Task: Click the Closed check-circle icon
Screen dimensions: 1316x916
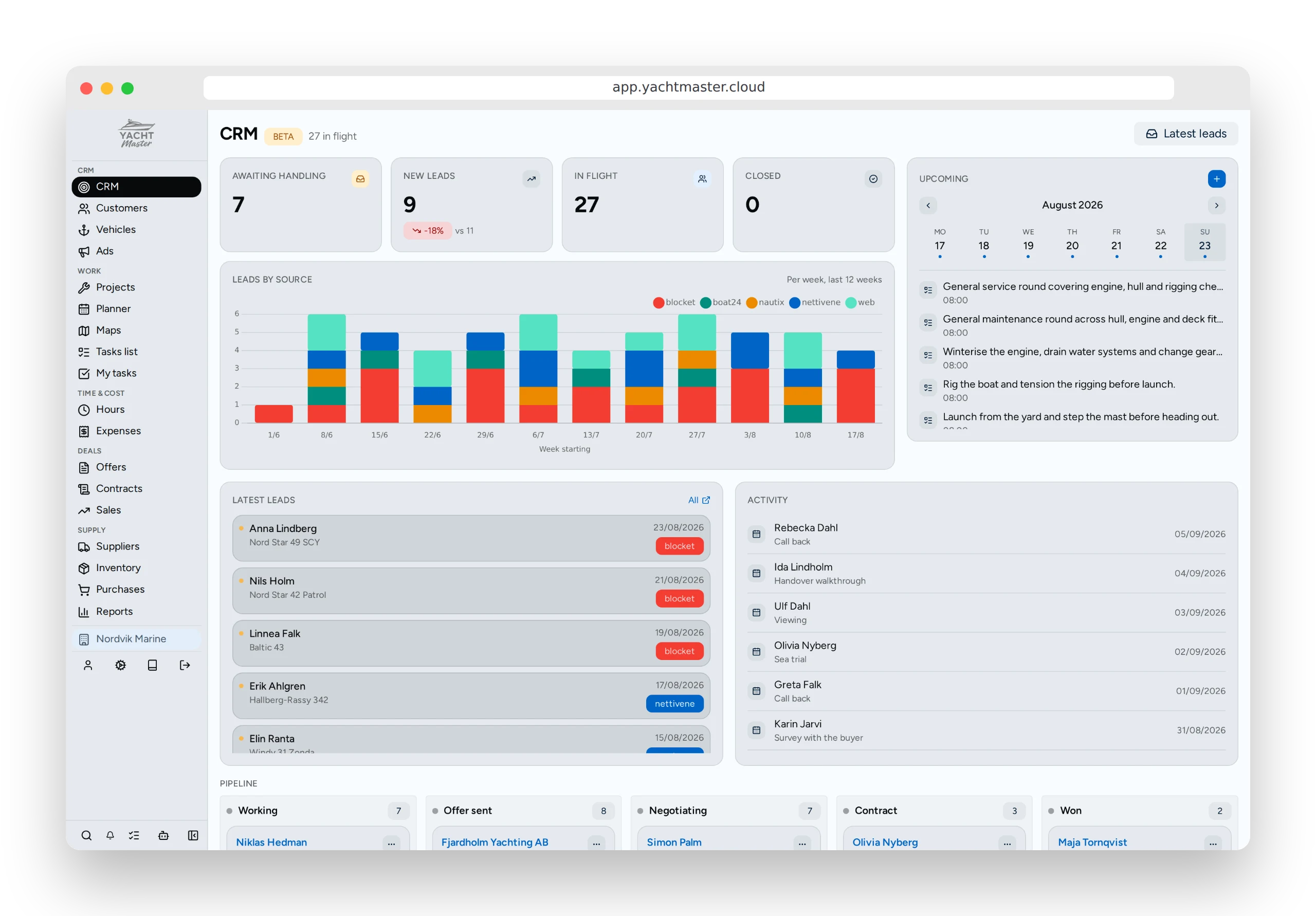Action: tap(873, 179)
